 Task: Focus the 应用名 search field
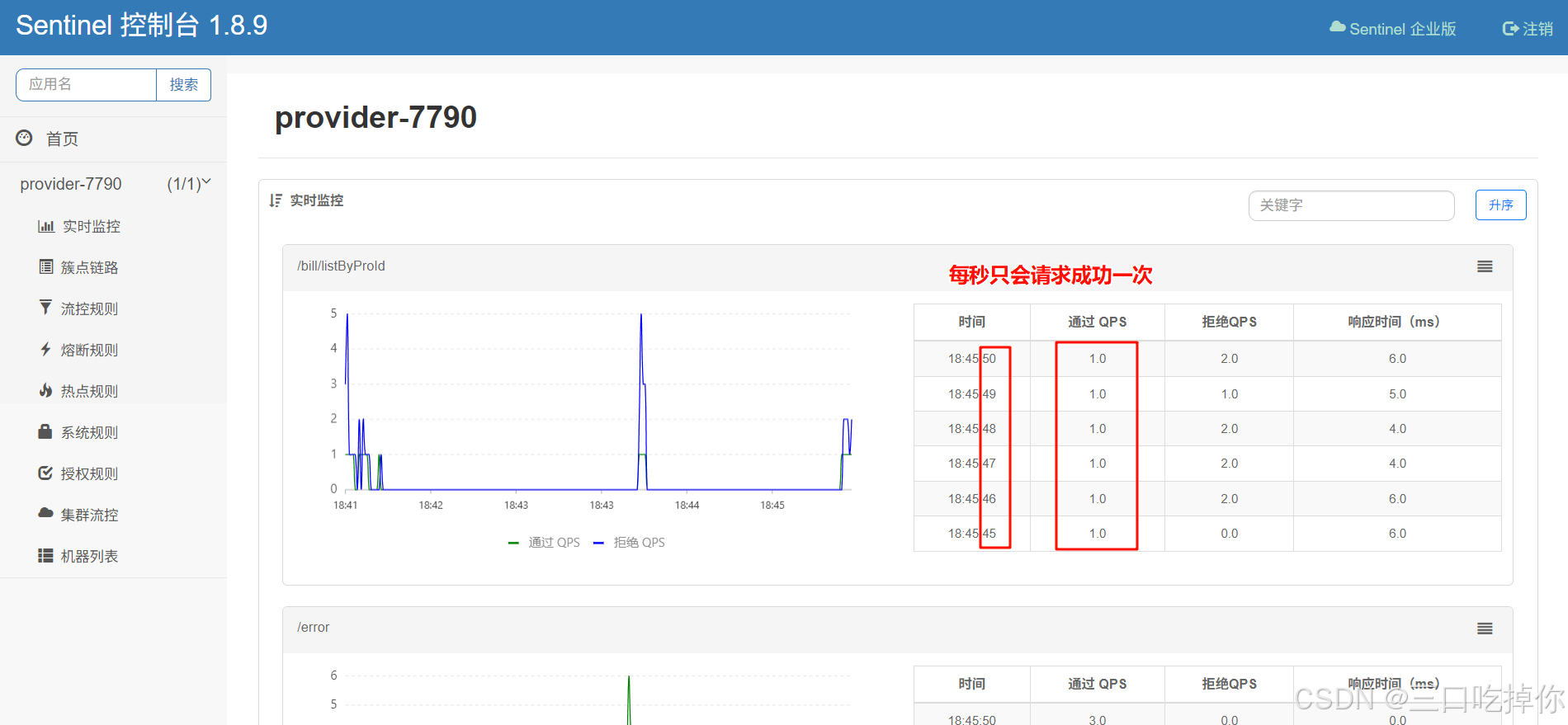(87, 85)
